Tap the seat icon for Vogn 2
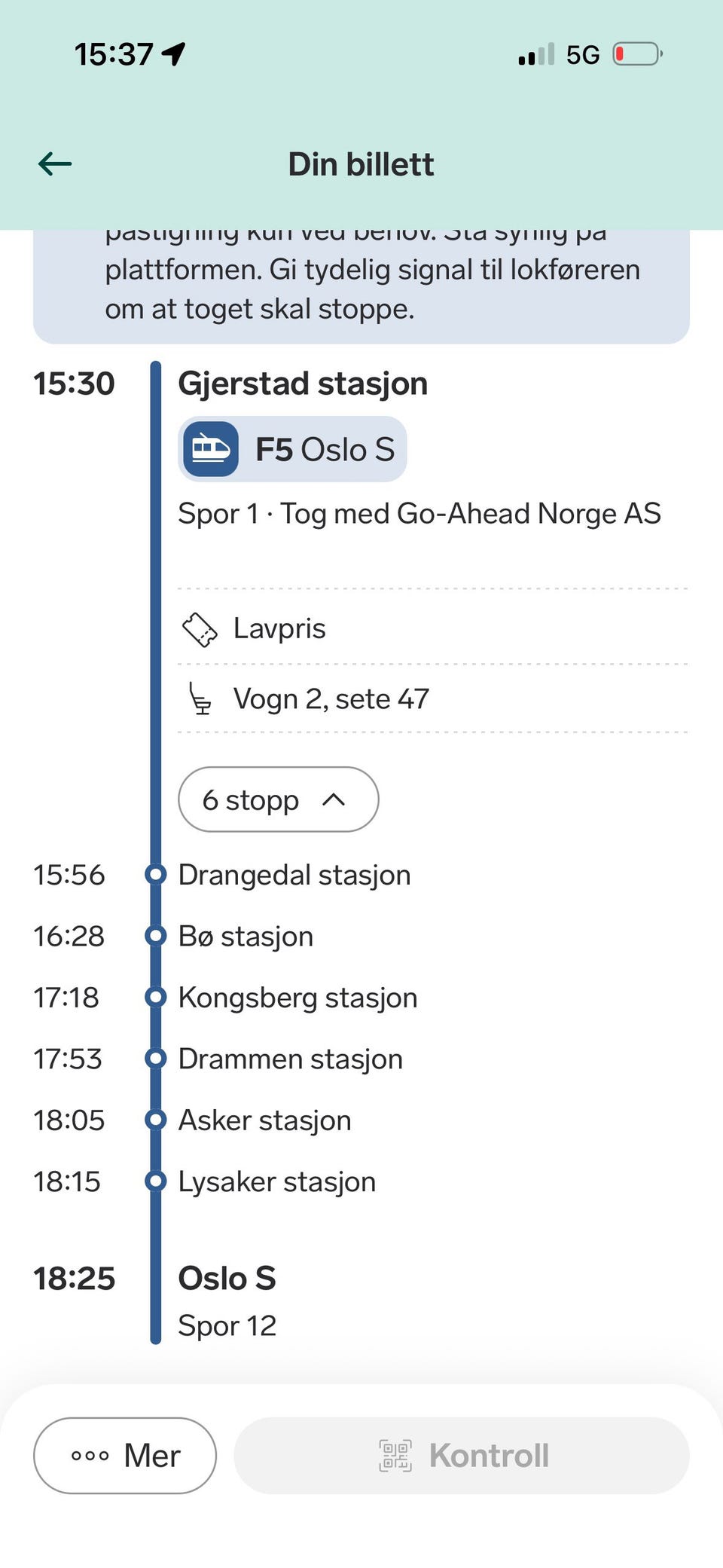The image size is (723, 1568). (x=200, y=698)
